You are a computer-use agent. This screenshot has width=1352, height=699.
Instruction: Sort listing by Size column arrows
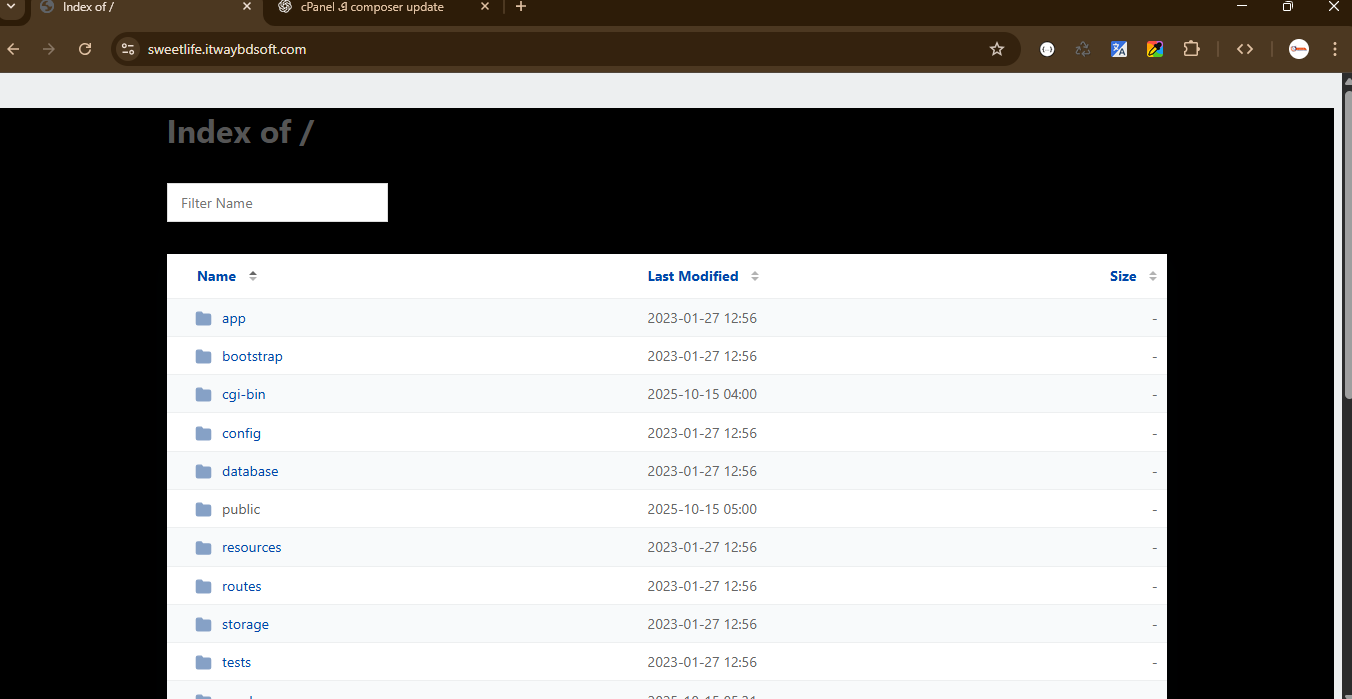point(1152,276)
